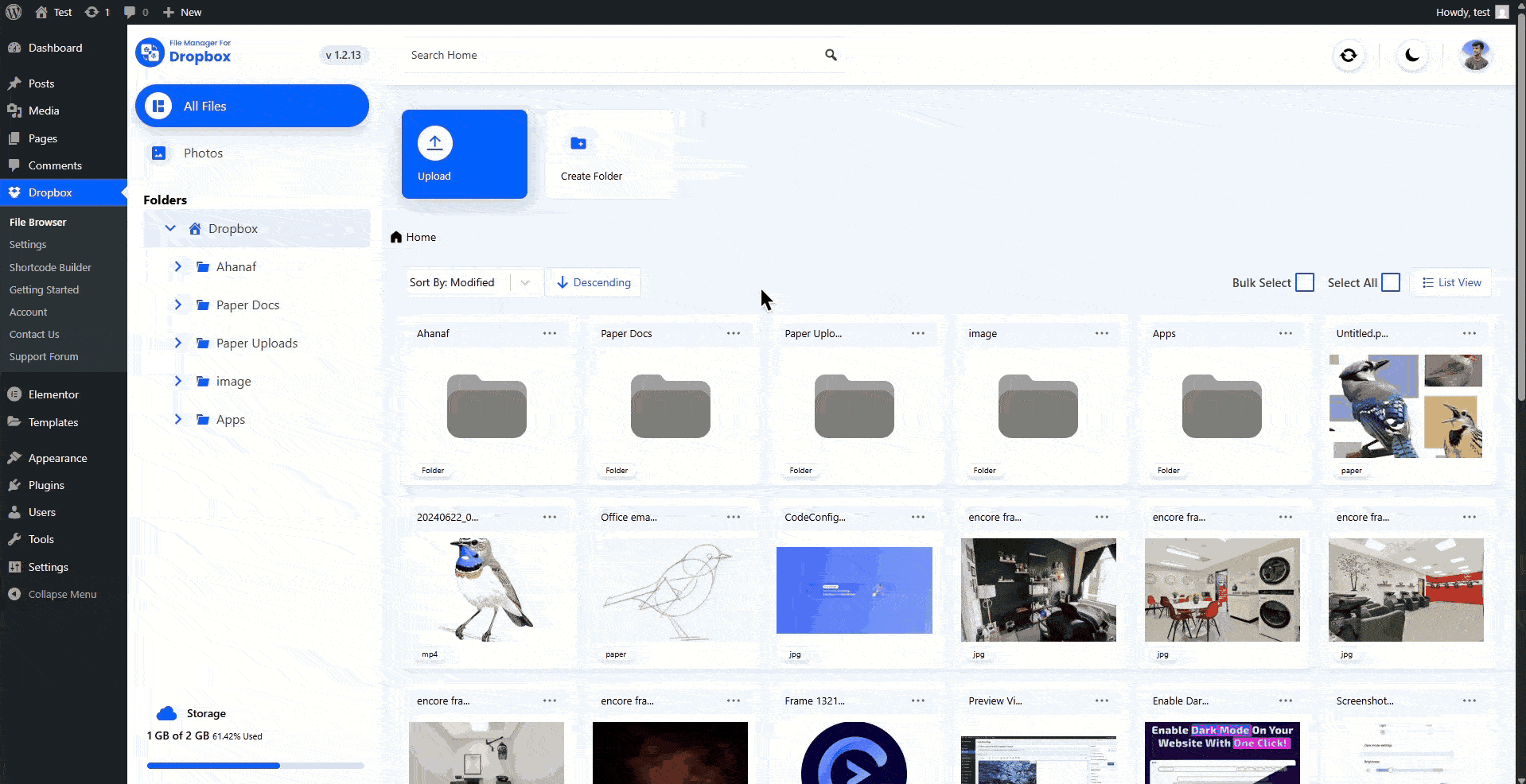The height and width of the screenshot is (784, 1526).
Task: Open options menu for Paper Docs card
Action: (734, 333)
